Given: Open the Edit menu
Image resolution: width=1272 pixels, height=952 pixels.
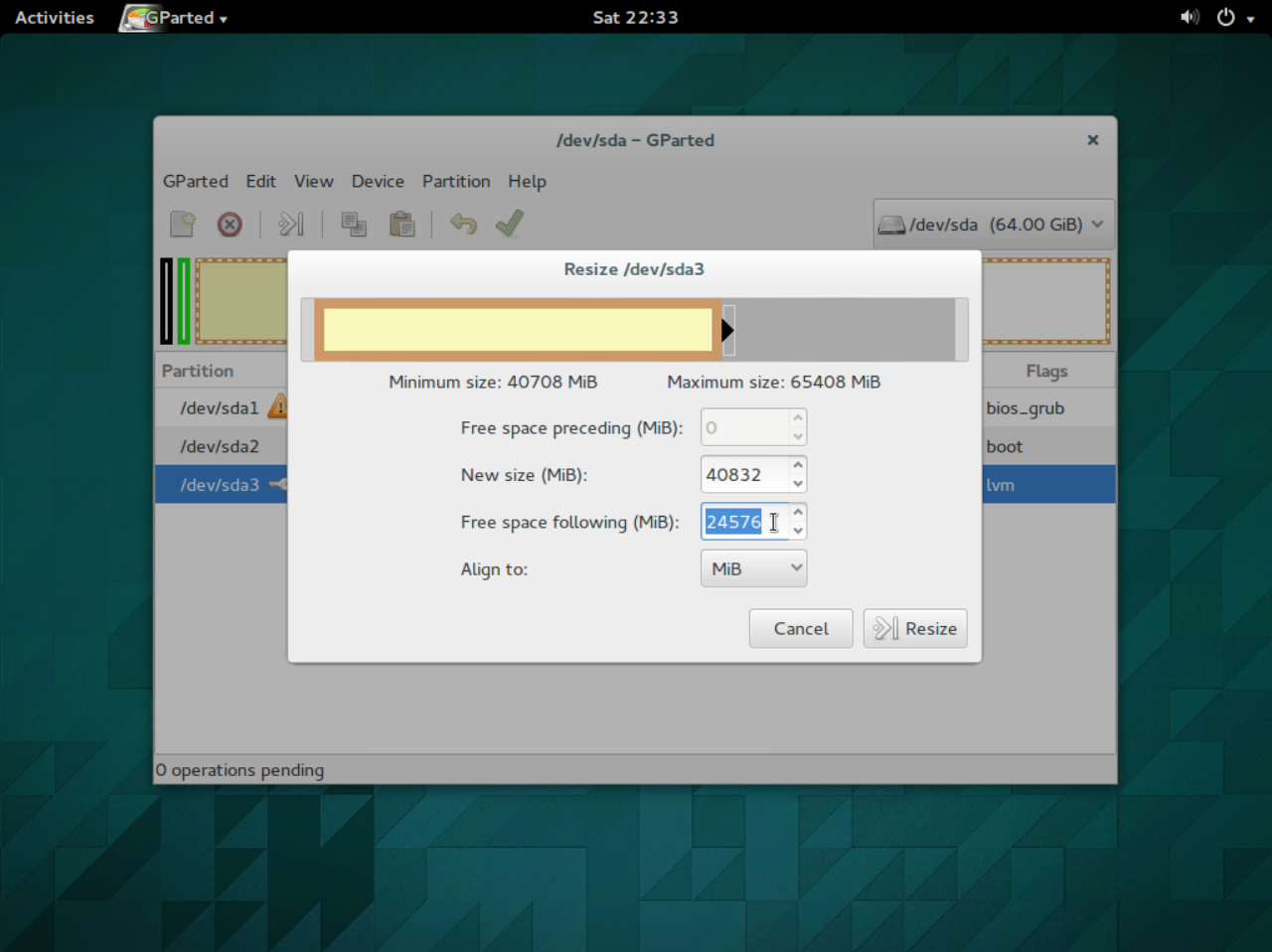Looking at the screenshot, I should point(261,181).
